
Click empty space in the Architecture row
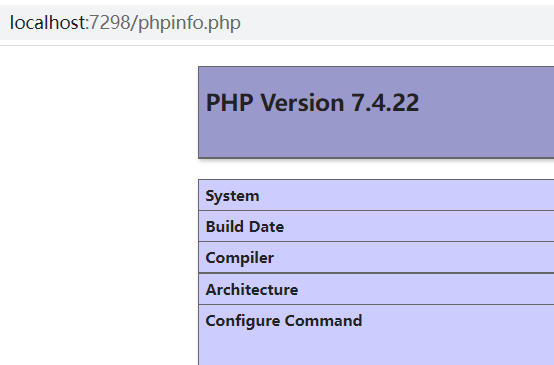tap(424, 289)
